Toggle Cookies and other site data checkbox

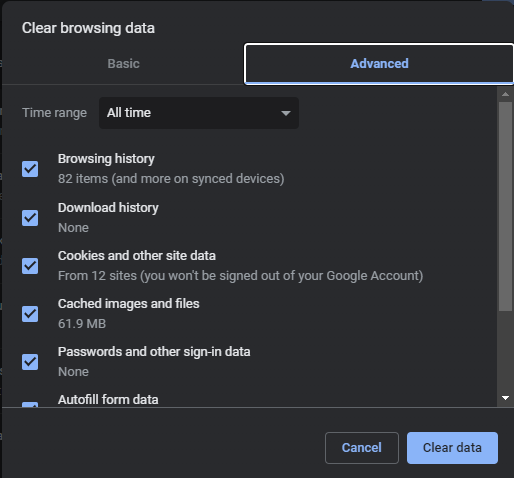tap(30, 266)
